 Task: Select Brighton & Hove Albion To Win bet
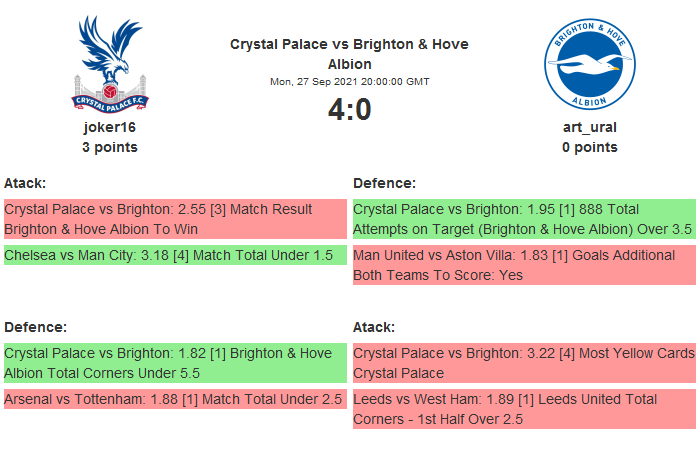click(x=174, y=219)
